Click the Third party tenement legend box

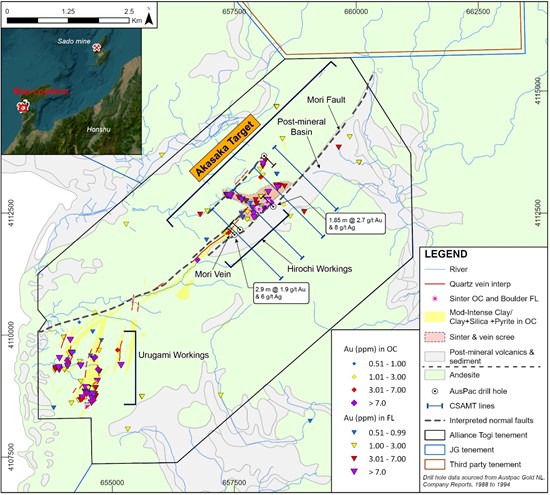tap(435, 464)
